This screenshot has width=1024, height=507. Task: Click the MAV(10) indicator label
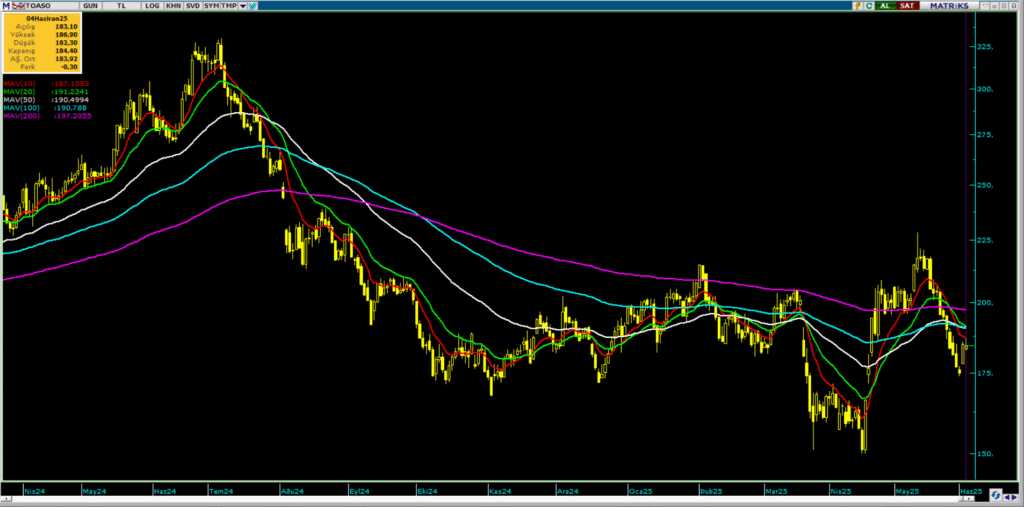(20, 84)
